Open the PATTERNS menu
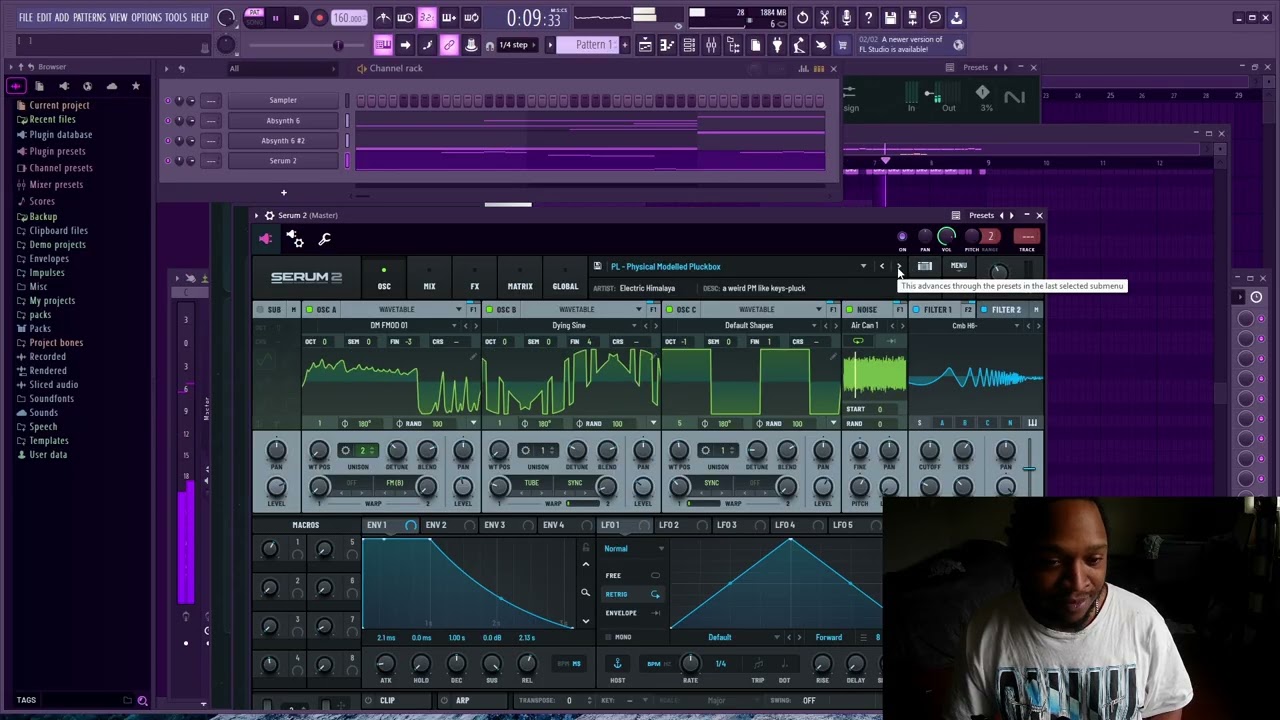Viewport: 1280px width, 720px height. 89,17
